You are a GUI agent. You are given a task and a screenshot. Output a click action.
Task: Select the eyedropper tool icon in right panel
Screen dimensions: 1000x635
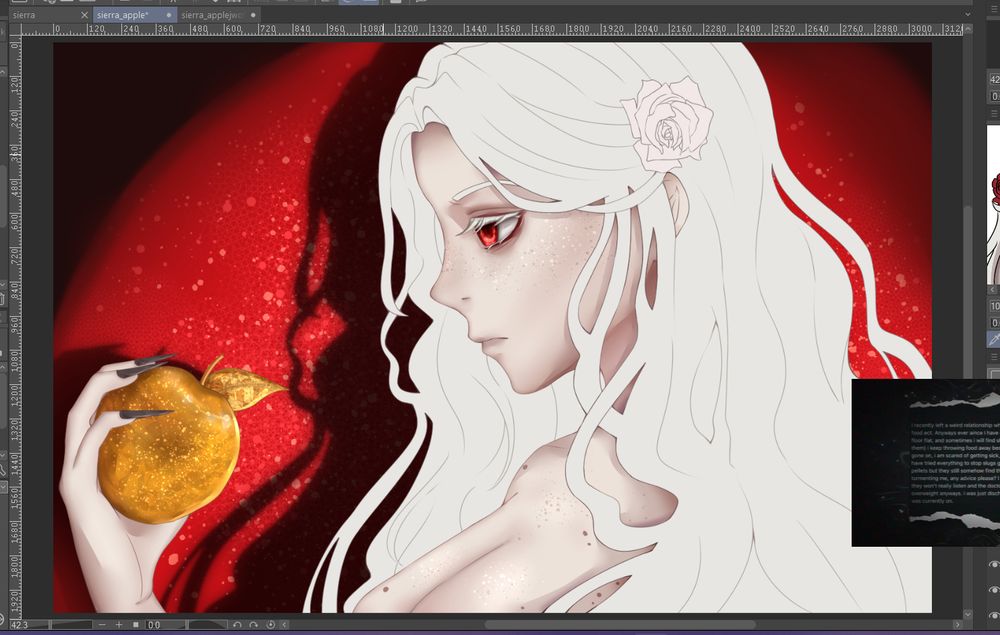pyautogui.click(x=994, y=339)
